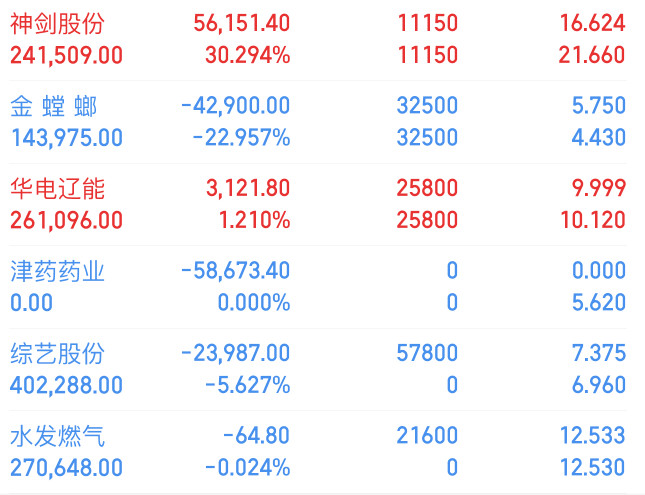The width and height of the screenshot is (645, 495).
Task: Click the 270,648.00 market value
Action: pyautogui.click(x=67, y=469)
